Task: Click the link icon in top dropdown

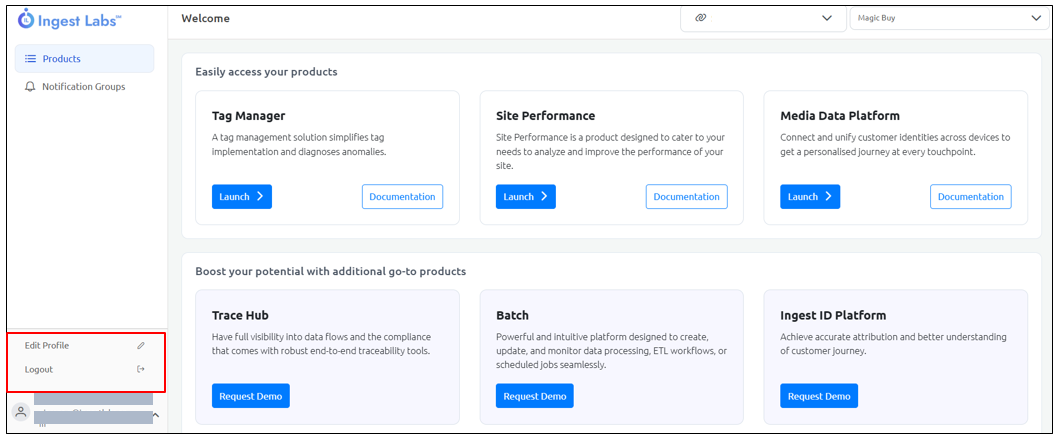Action: coord(701,18)
